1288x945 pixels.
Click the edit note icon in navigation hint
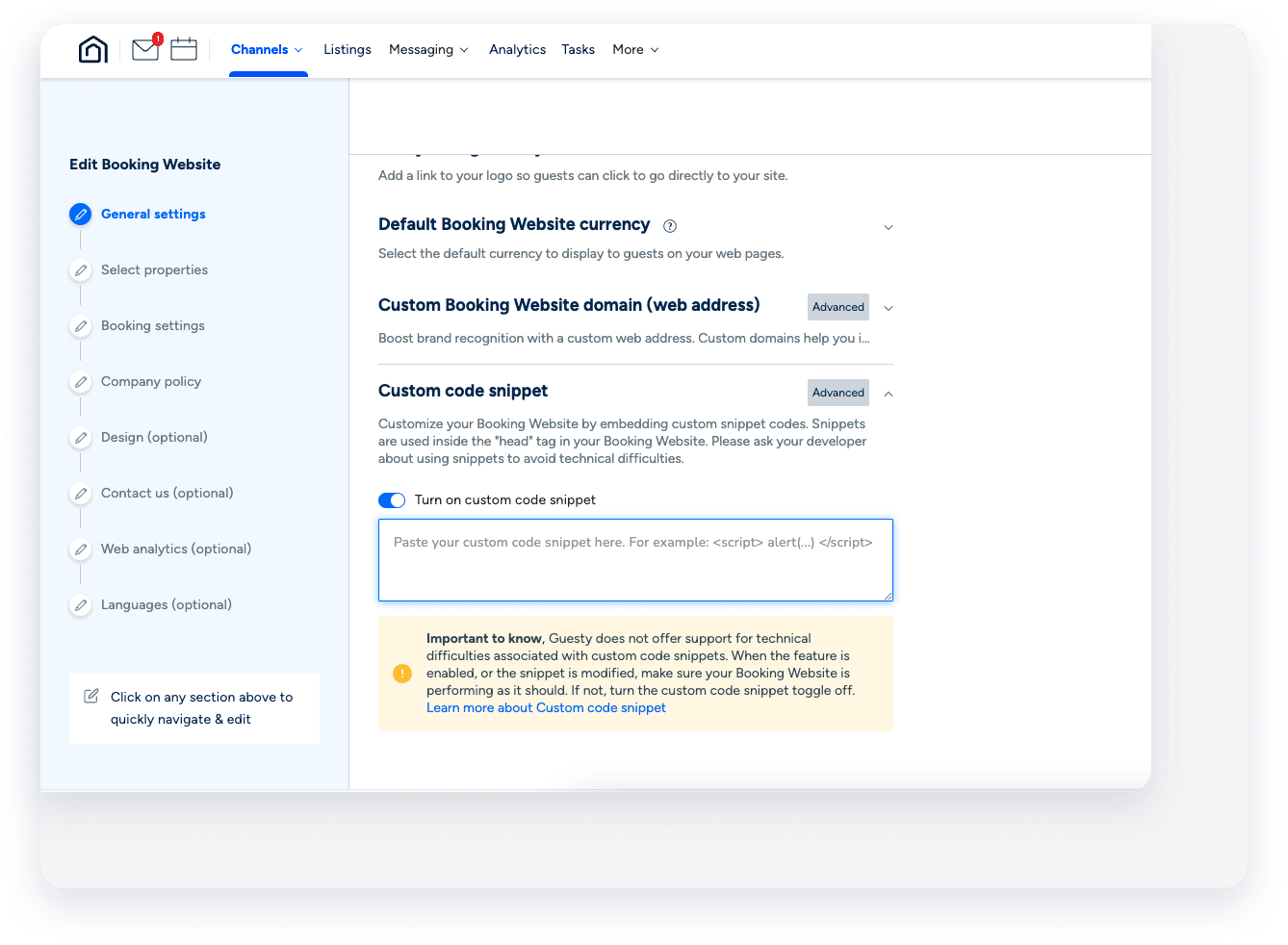coord(91,696)
